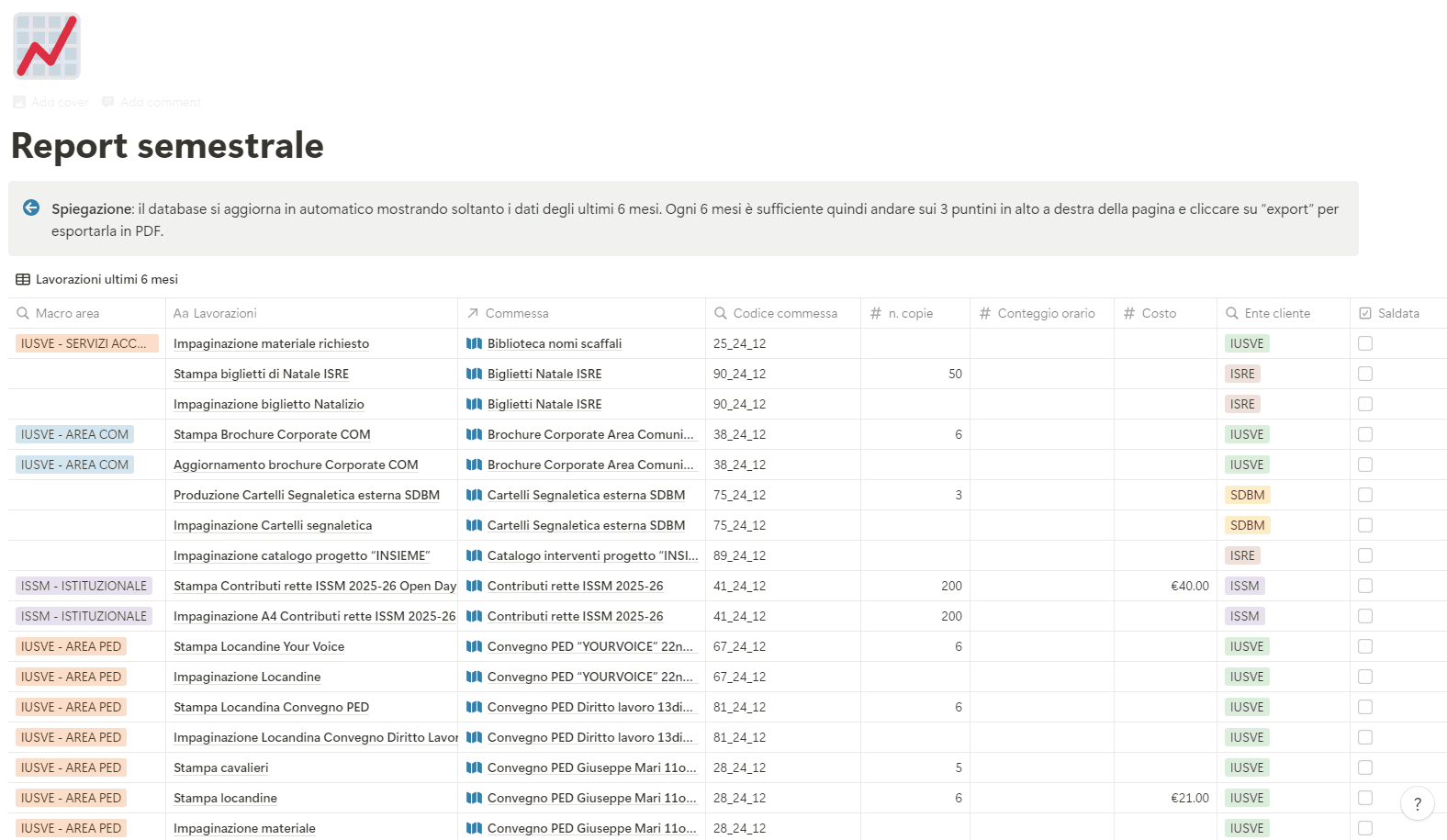Click the search icon in Macro area header
This screenshot has height=840, width=1447.
(23, 313)
